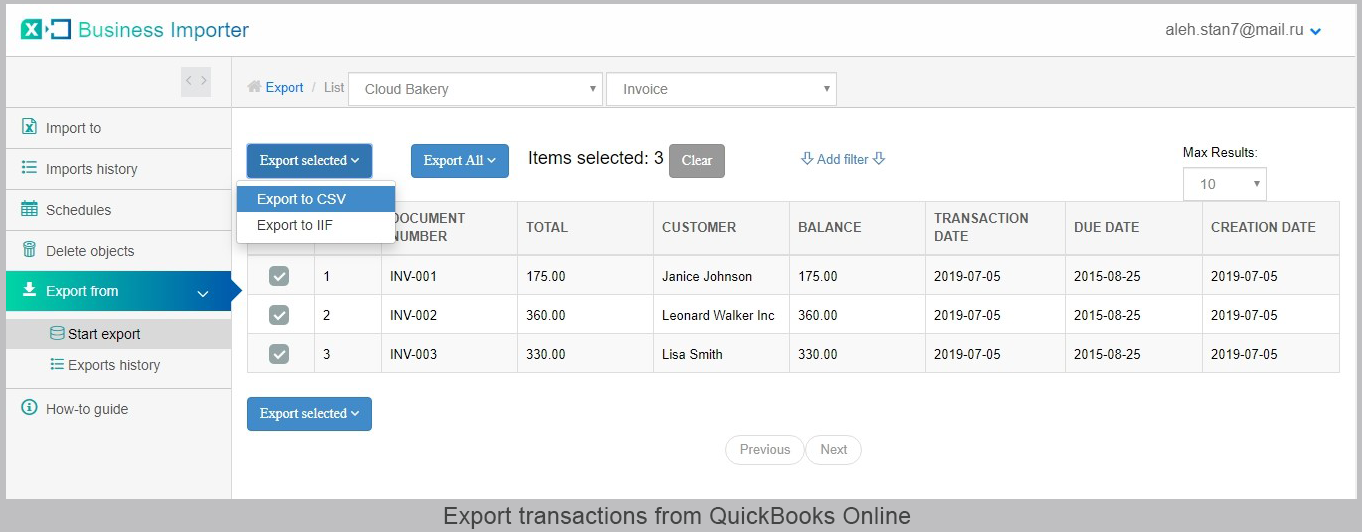Uncheck the checkbox for INV-002 row
The height and width of the screenshot is (532, 1362).
pos(279,315)
